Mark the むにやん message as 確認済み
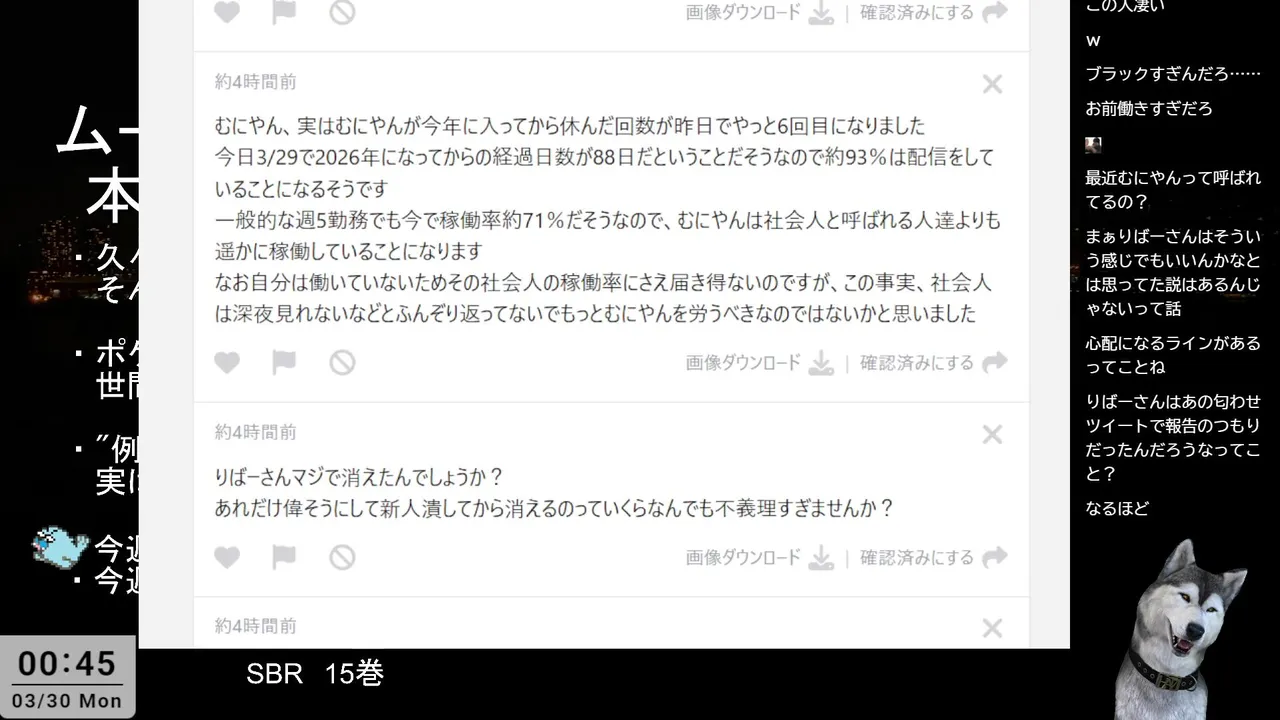Screen dimensions: 1280x720 [934, 363]
